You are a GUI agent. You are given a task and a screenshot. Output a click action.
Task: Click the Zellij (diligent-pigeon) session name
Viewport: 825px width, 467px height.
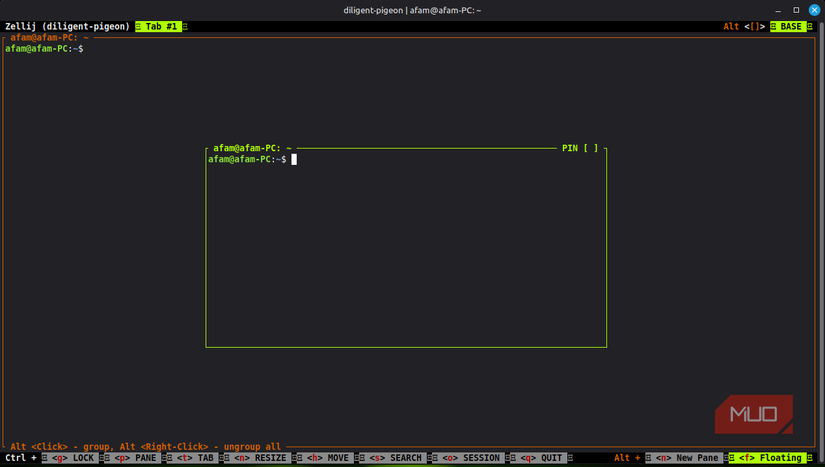(x=67, y=26)
